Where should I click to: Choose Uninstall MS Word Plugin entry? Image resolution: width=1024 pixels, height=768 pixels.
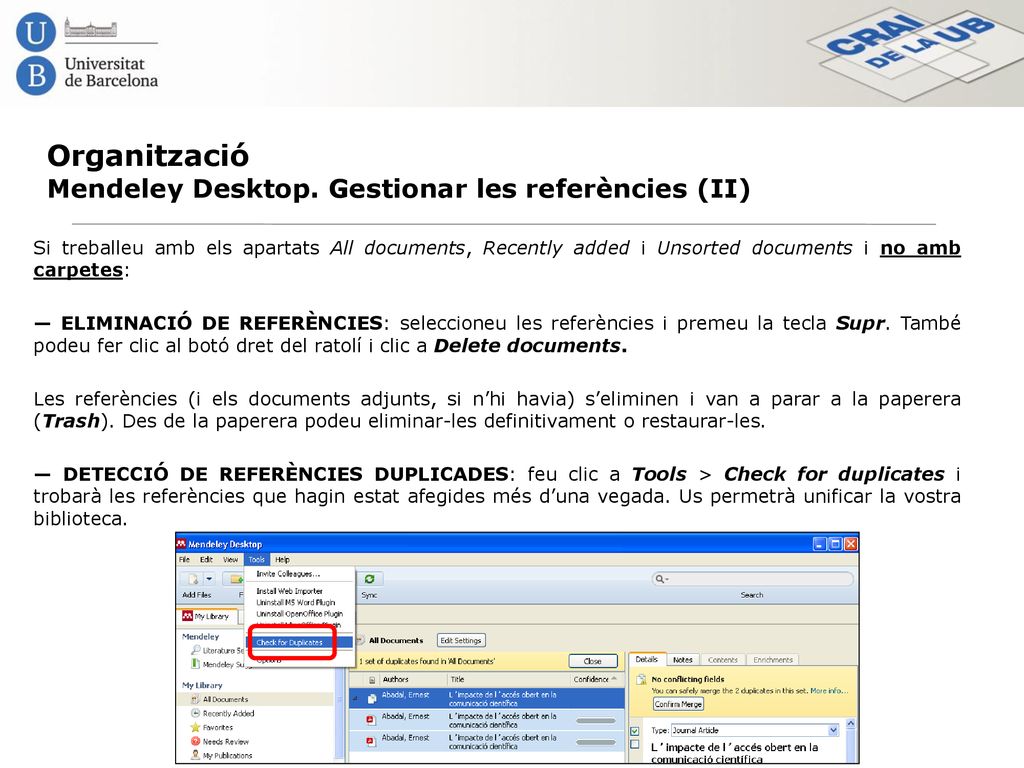(296, 603)
